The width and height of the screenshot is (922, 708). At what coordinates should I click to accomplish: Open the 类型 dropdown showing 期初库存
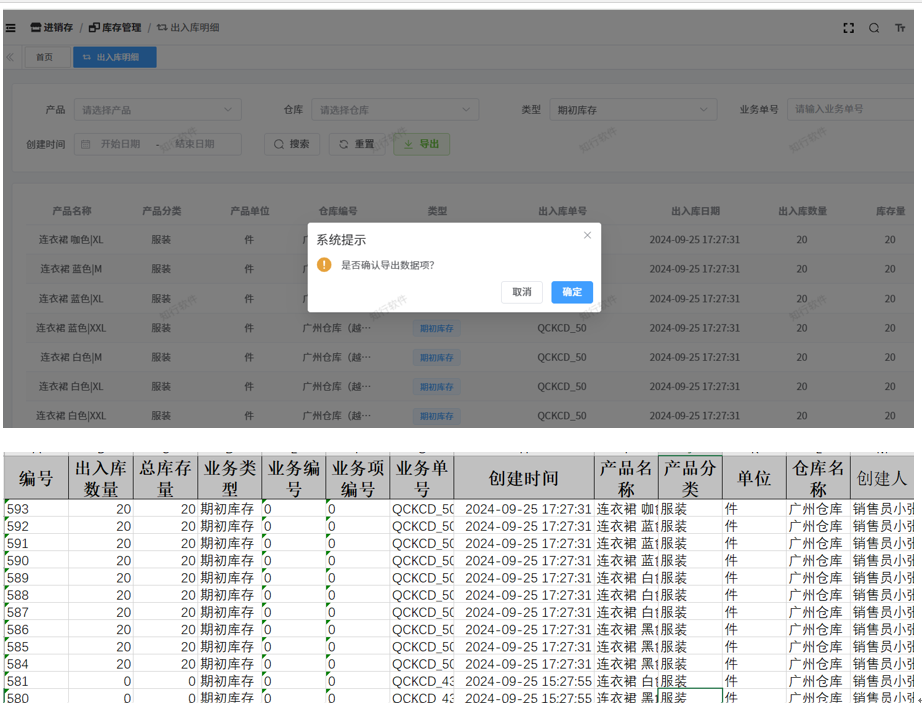point(632,110)
